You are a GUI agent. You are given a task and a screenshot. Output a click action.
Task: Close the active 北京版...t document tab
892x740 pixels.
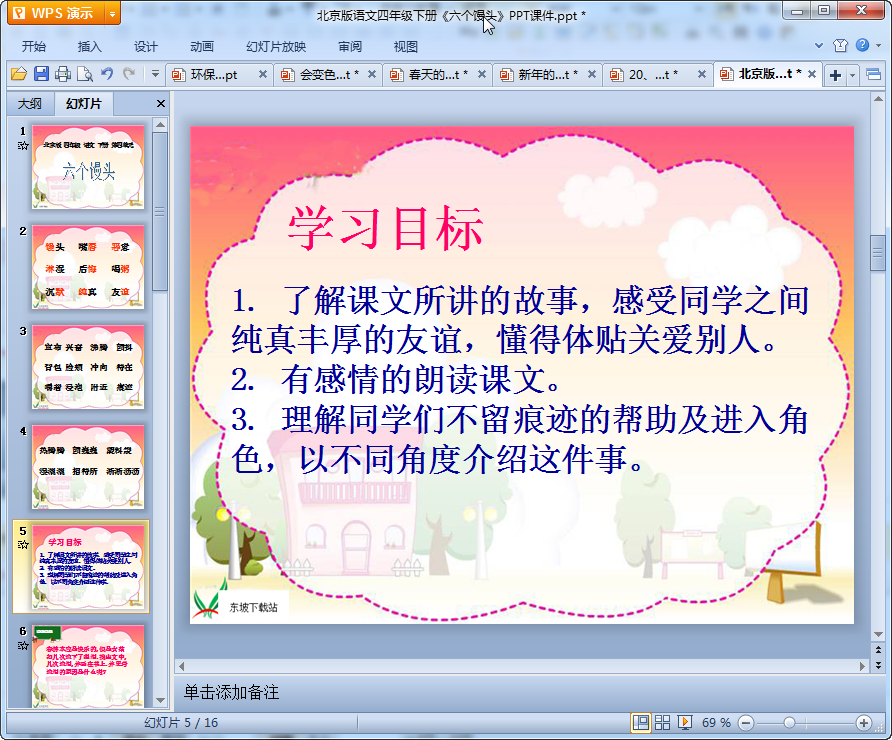[812, 74]
